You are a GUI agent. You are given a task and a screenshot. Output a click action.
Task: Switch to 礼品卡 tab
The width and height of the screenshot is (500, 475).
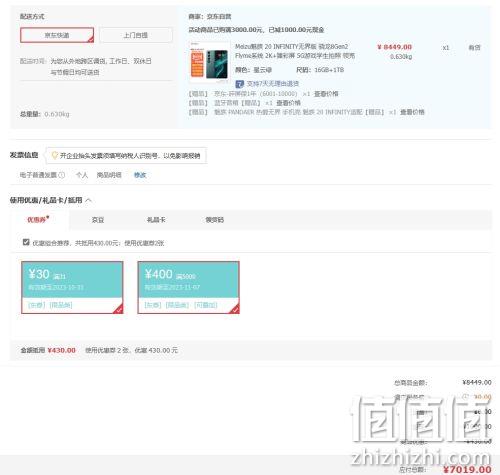point(156,220)
